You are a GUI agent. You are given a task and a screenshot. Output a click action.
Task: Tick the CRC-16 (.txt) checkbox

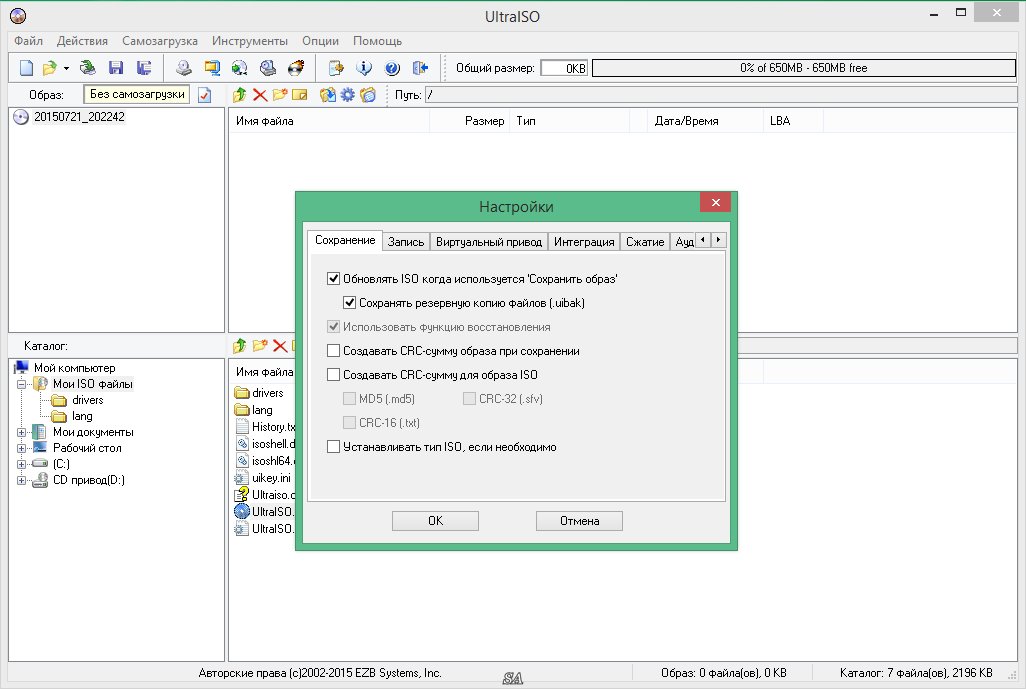pos(349,423)
